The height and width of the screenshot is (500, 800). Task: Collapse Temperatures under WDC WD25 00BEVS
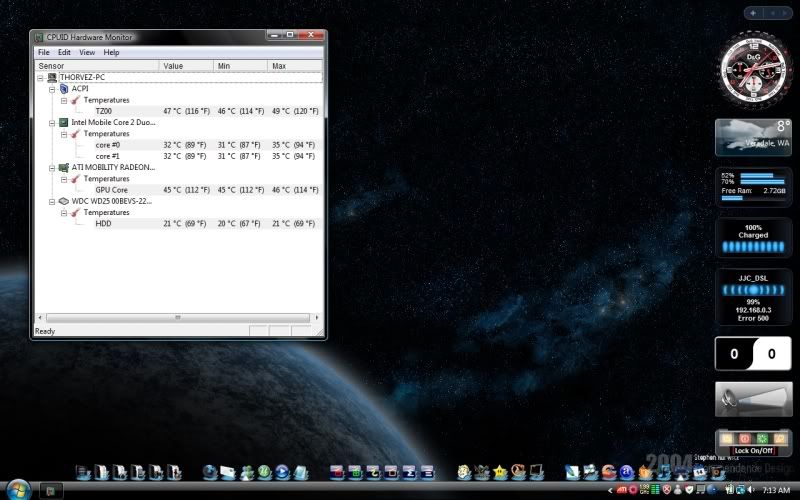(64, 212)
